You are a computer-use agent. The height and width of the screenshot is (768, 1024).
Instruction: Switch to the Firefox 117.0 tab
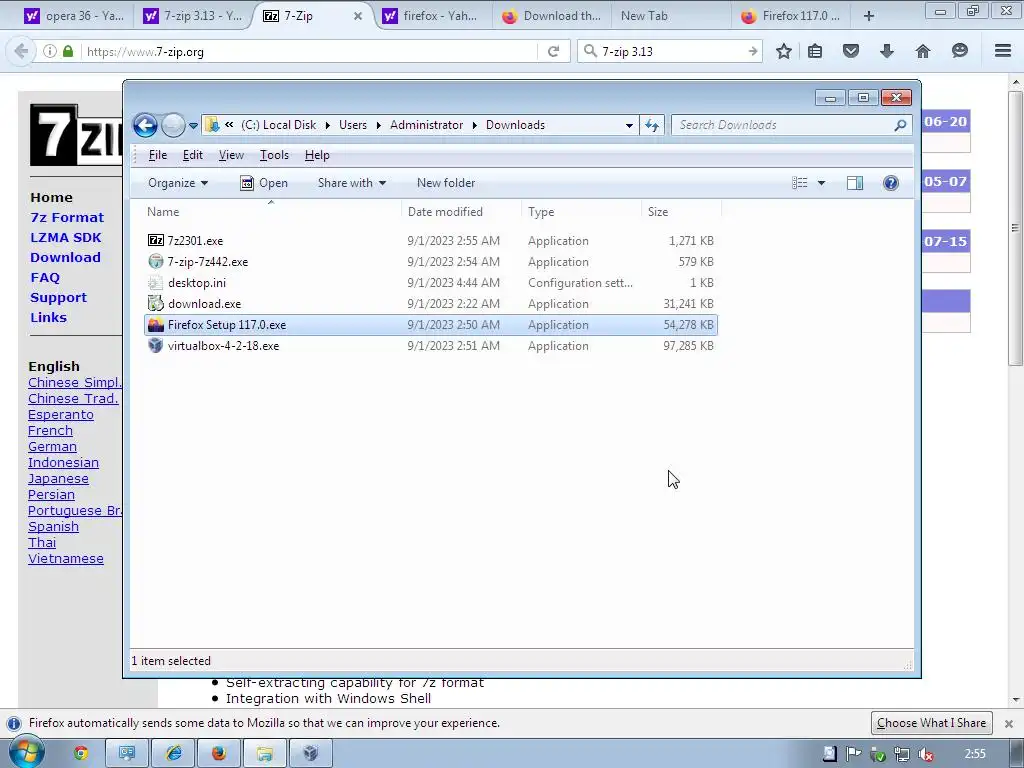click(x=791, y=16)
